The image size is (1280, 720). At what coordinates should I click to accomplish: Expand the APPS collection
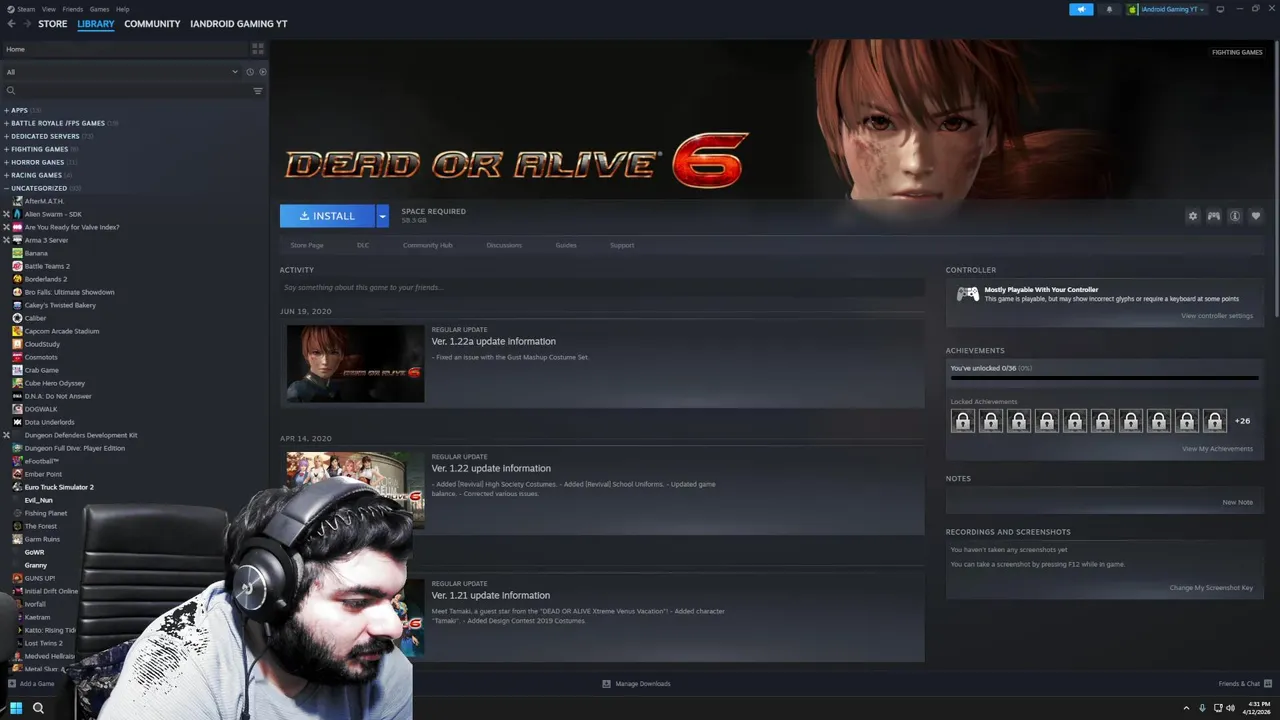point(6,110)
